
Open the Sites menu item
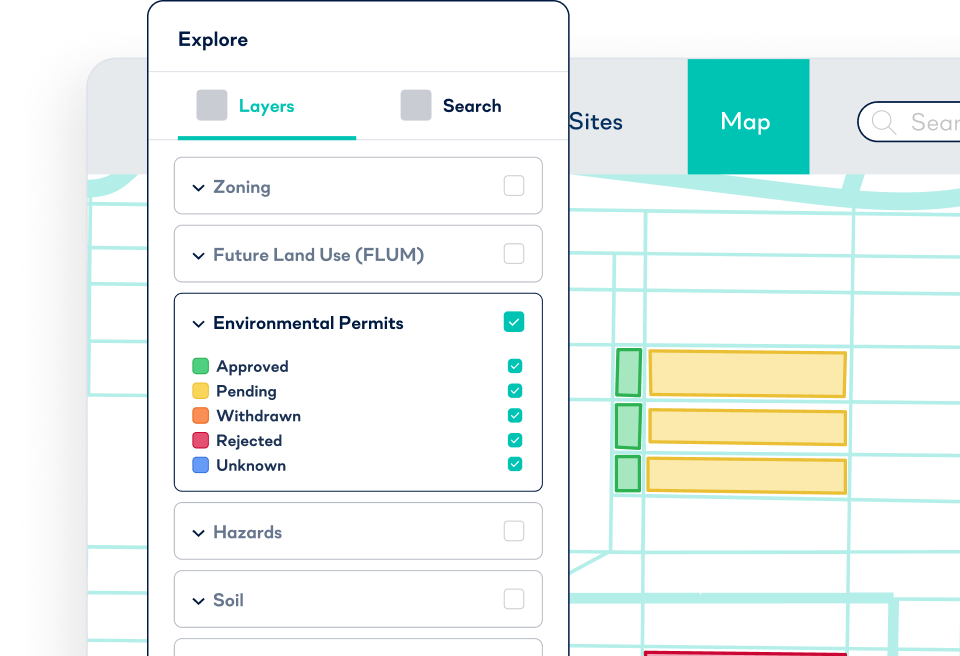595,121
